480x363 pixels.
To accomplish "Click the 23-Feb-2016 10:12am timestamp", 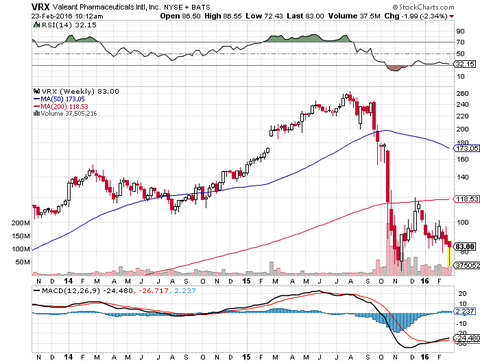I will point(68,16).
